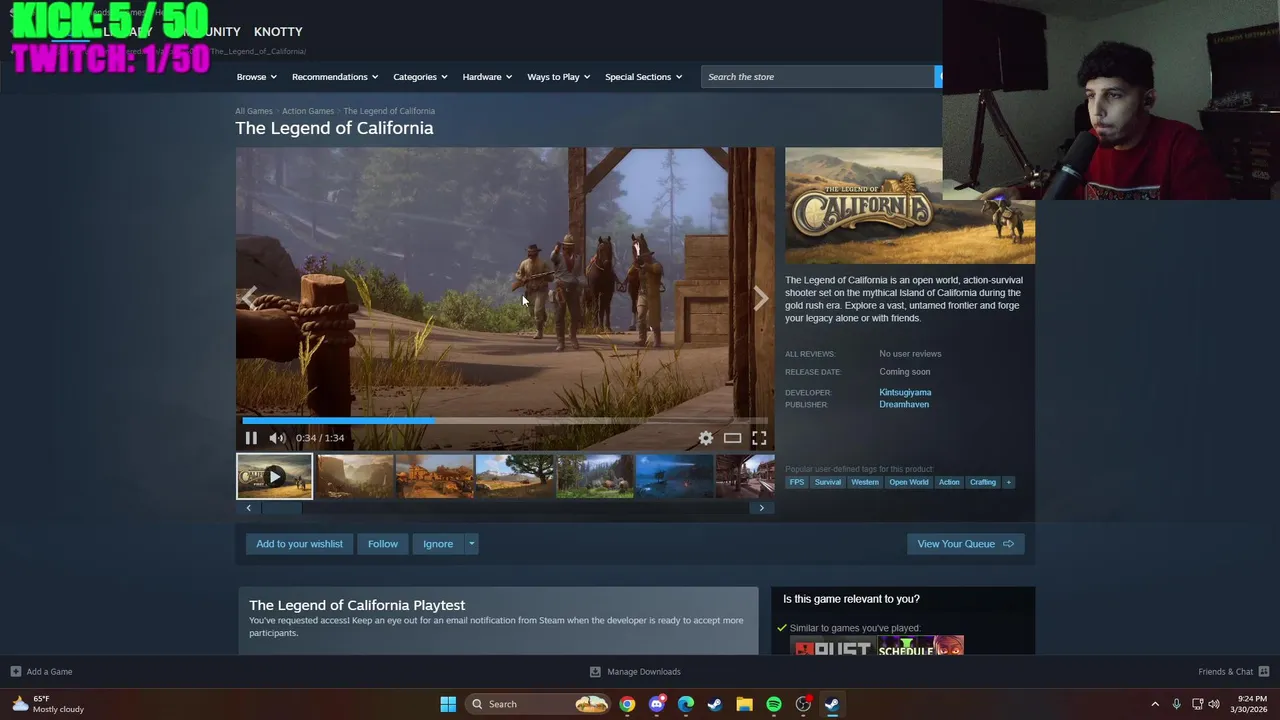Image resolution: width=1280 pixels, height=720 pixels.
Task: Move the thumbnail strip scrollbar handle
Action: (281, 508)
